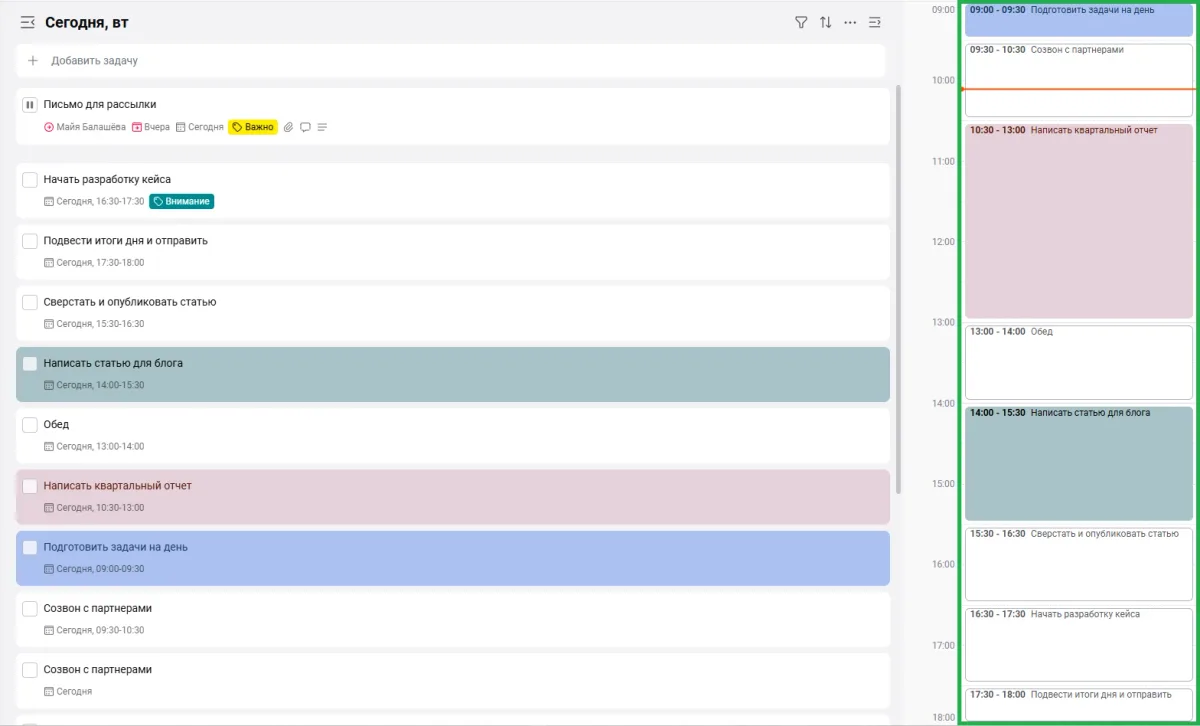Collapse the left sidebar menu icon

pos(28,22)
